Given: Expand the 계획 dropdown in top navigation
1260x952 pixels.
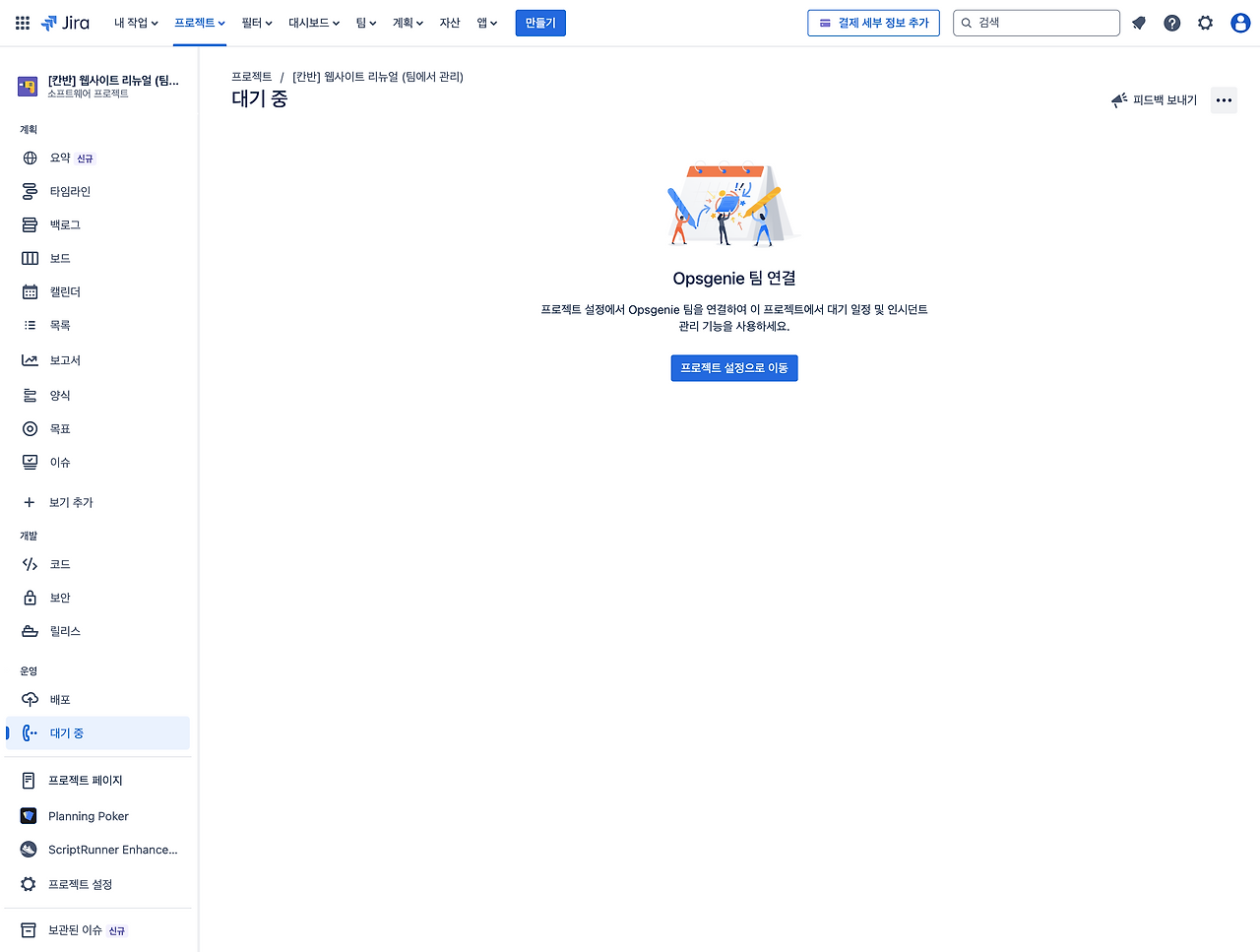Looking at the screenshot, I should 409,23.
